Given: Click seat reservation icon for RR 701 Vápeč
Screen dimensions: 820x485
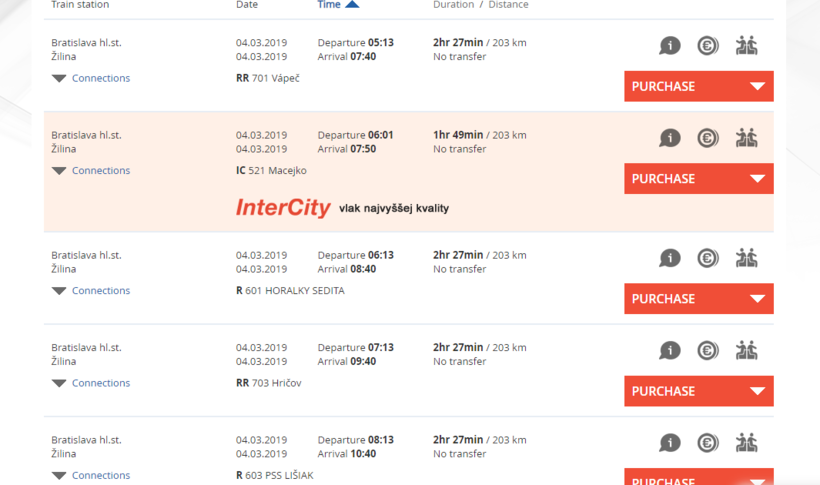Looking at the screenshot, I should pyautogui.click(x=746, y=46).
